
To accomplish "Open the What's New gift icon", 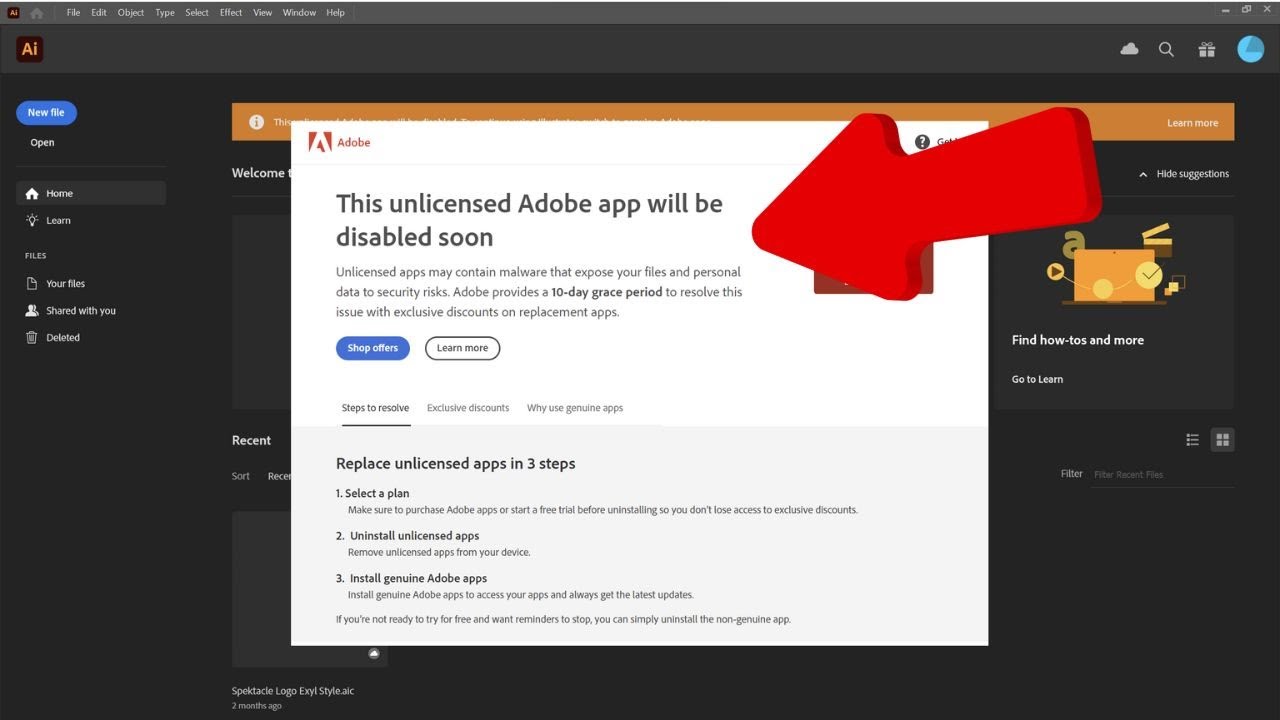I will 1207,49.
